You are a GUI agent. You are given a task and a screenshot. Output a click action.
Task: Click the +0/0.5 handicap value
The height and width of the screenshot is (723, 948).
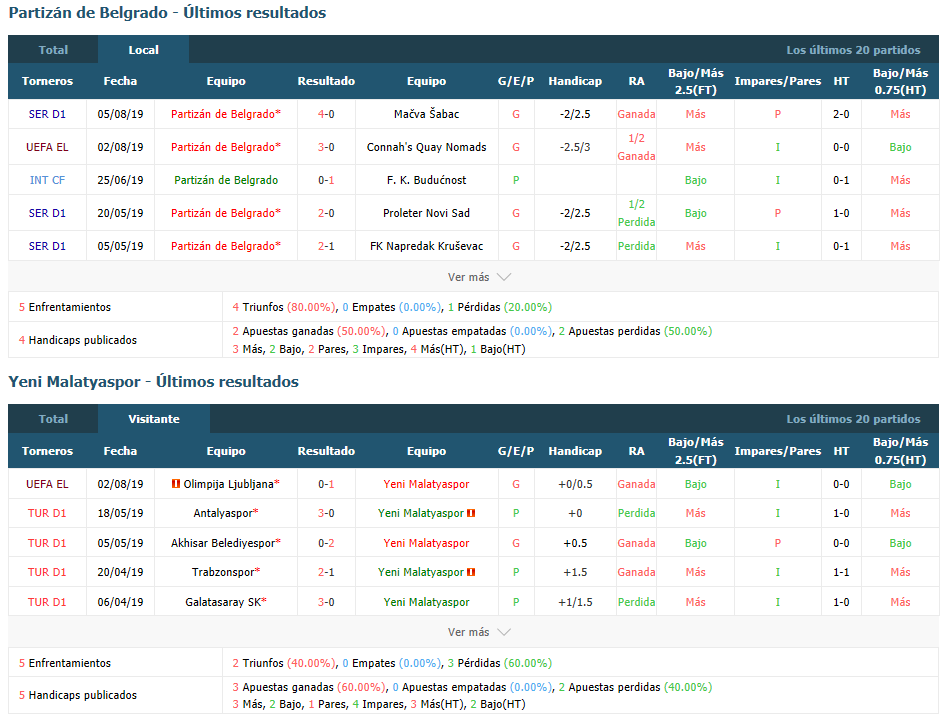[x=575, y=484]
